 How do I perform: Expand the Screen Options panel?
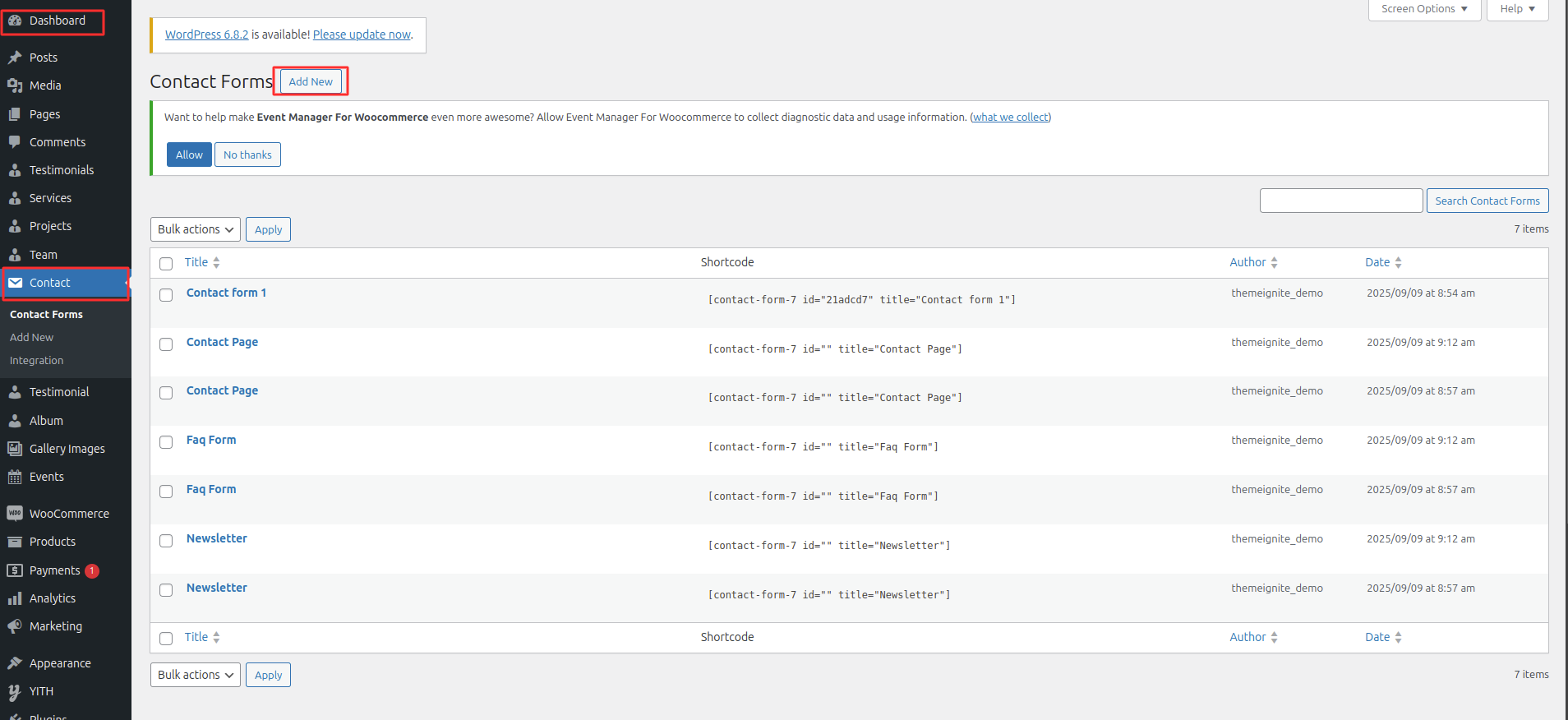coord(1424,9)
